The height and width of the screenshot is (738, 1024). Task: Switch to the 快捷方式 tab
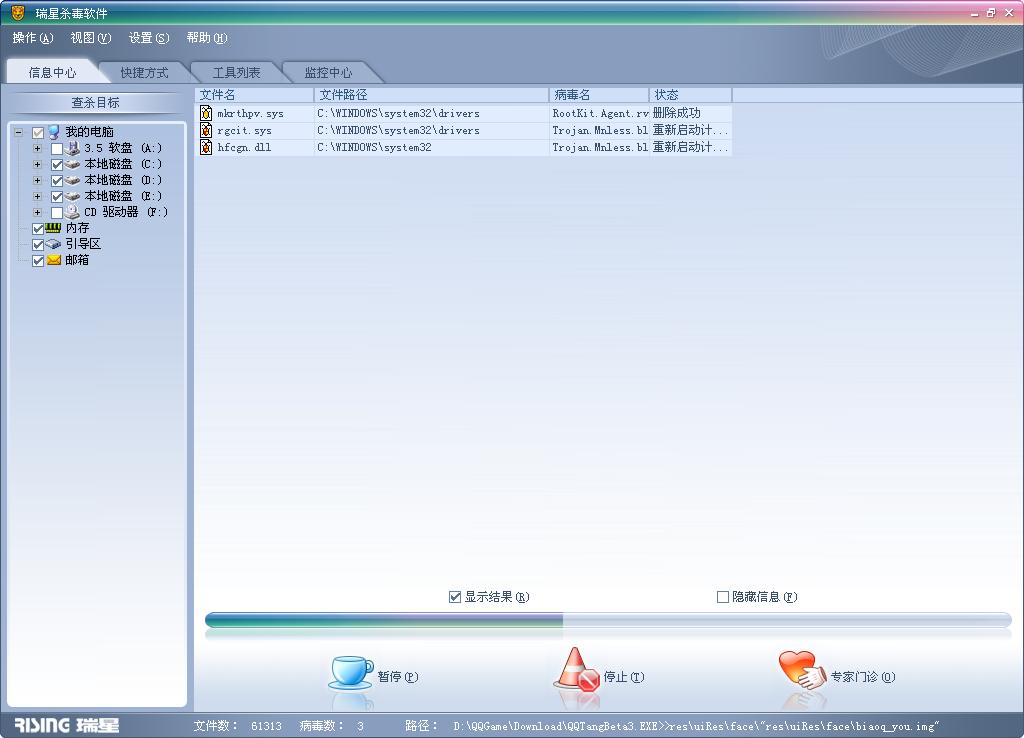pos(144,72)
